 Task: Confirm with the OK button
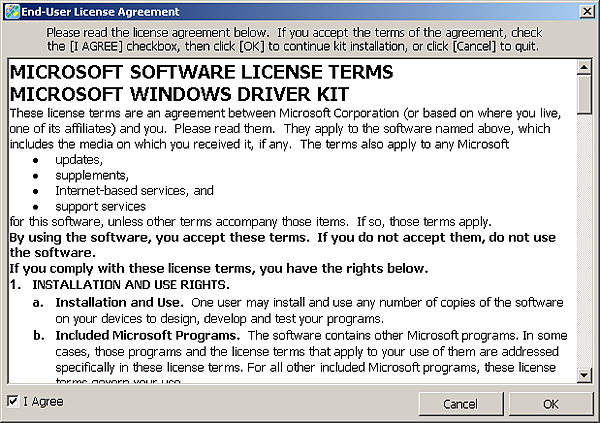550,404
